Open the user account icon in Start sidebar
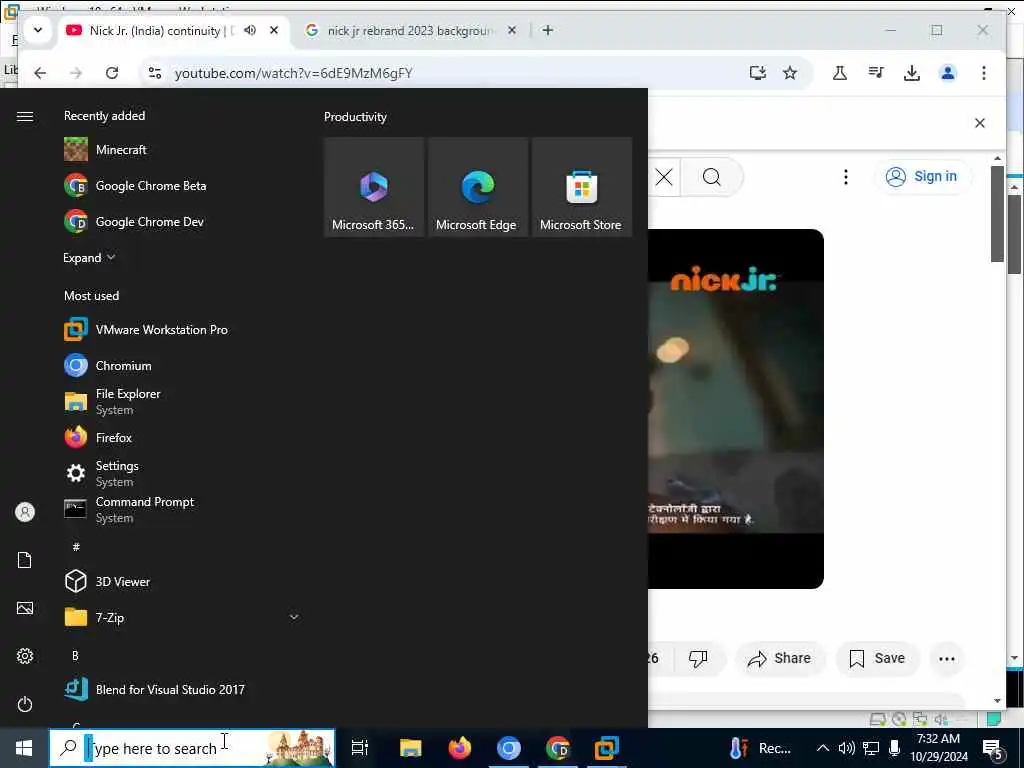 pos(25,512)
